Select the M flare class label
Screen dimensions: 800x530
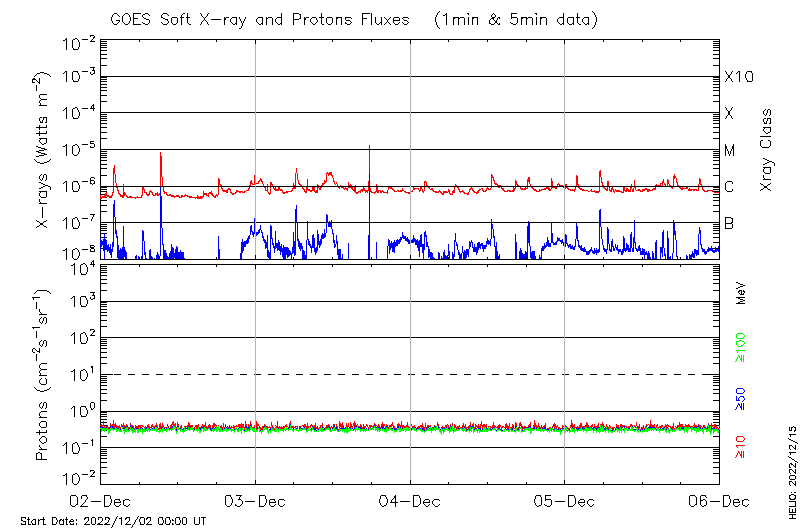(730, 150)
